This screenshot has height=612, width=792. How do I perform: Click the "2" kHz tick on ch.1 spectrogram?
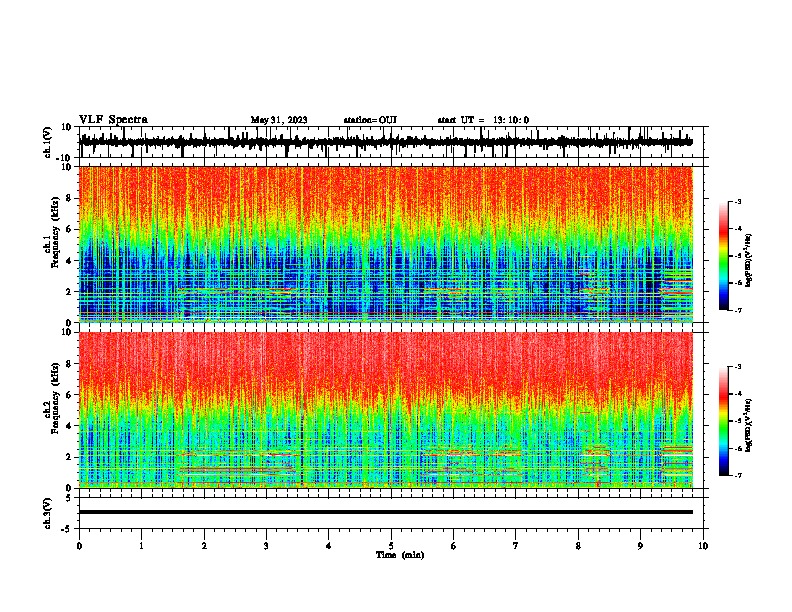pos(69,291)
